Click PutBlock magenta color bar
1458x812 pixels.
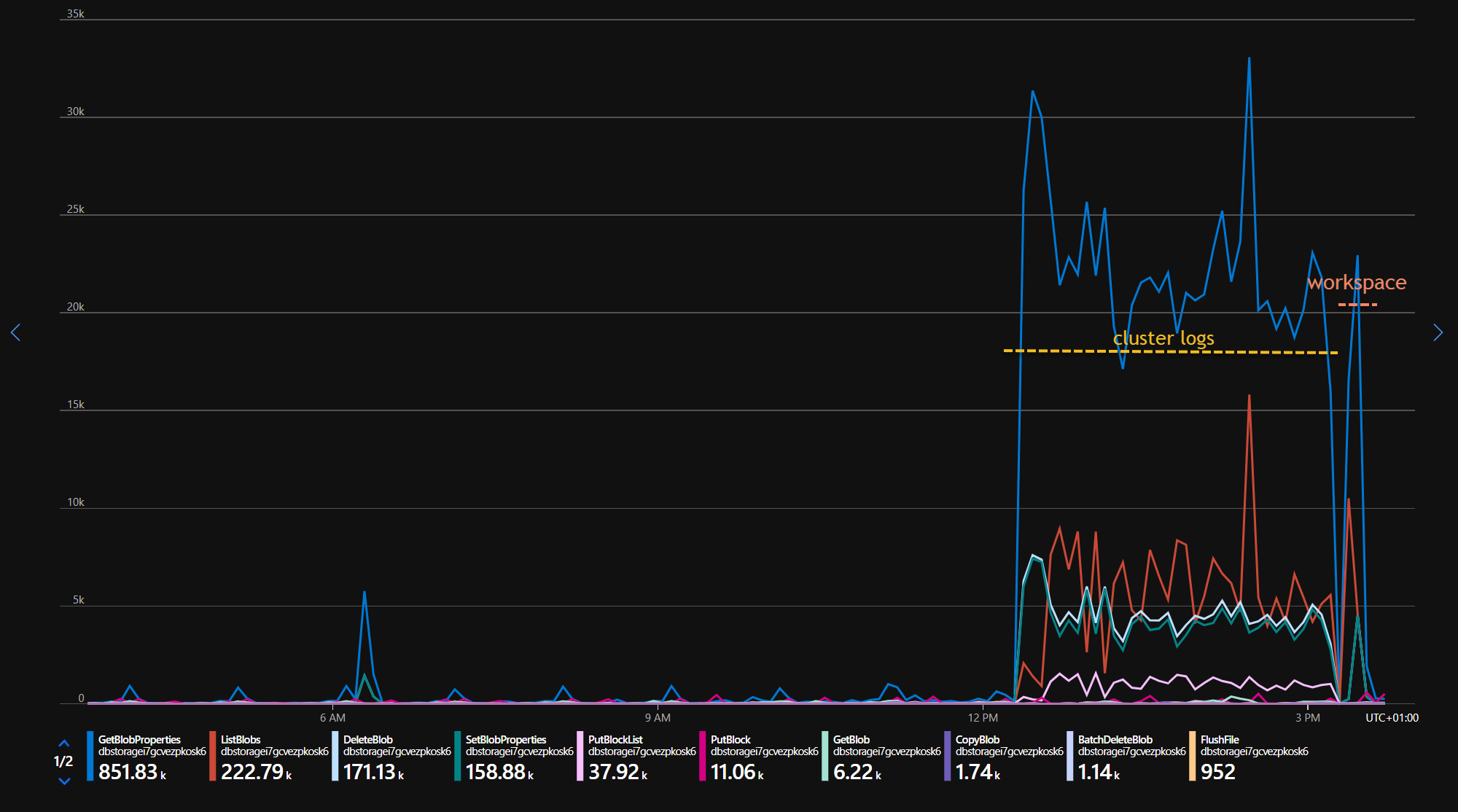702,756
